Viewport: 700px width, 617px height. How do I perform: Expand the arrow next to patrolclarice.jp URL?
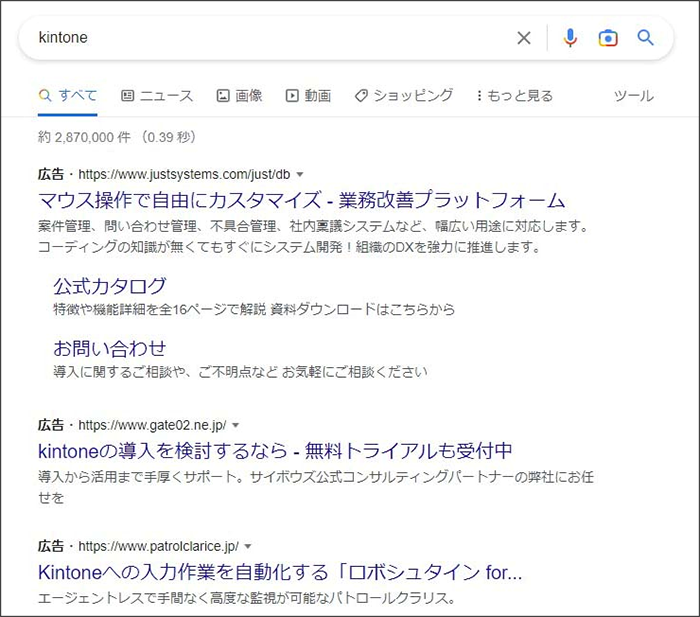(x=248, y=546)
